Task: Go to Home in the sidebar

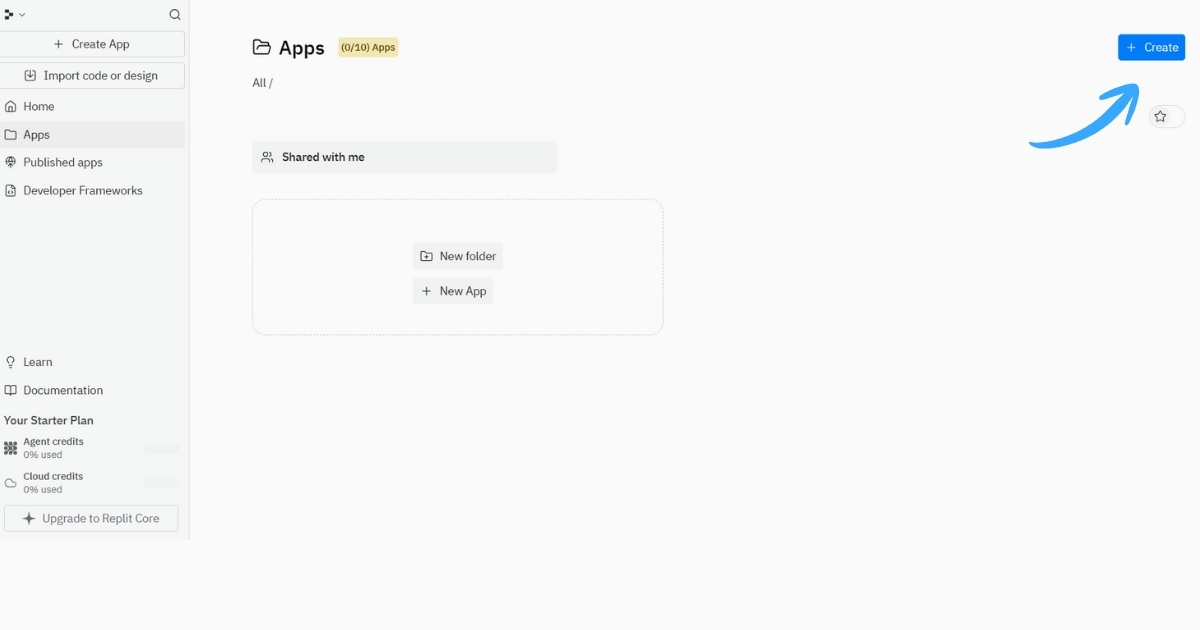Action: coord(39,106)
